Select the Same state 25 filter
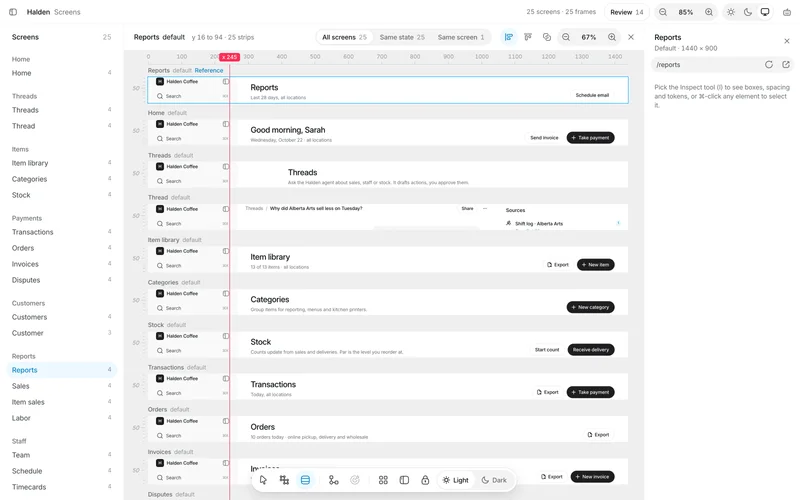This screenshot has width=800, height=500. [x=402, y=37]
